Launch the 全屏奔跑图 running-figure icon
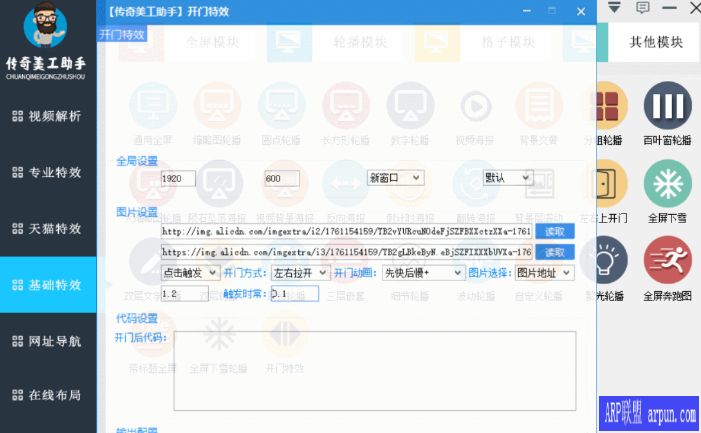Image resolution: width=701 pixels, height=433 pixels. 667,260
